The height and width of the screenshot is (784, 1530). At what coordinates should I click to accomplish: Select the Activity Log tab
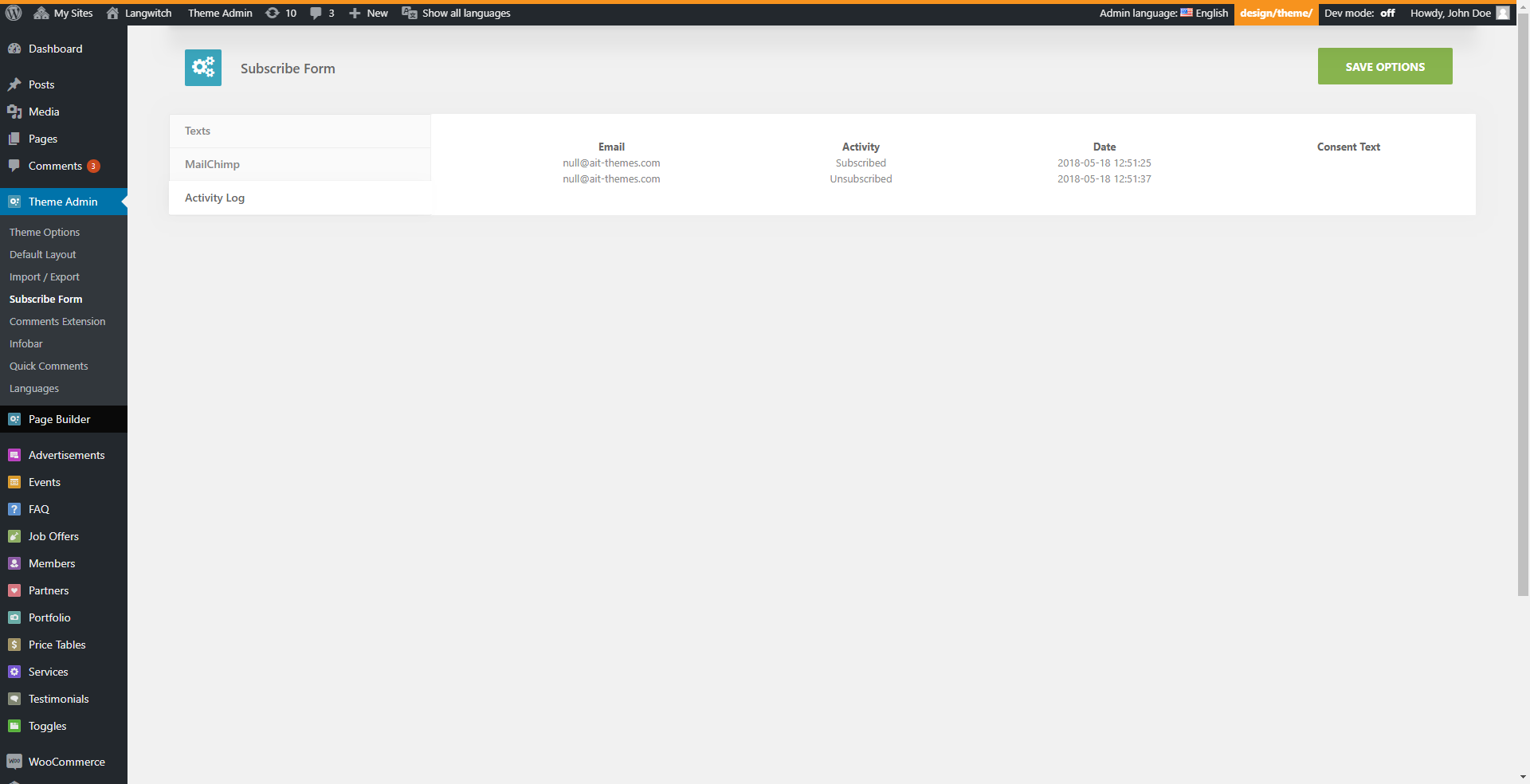[x=300, y=198]
